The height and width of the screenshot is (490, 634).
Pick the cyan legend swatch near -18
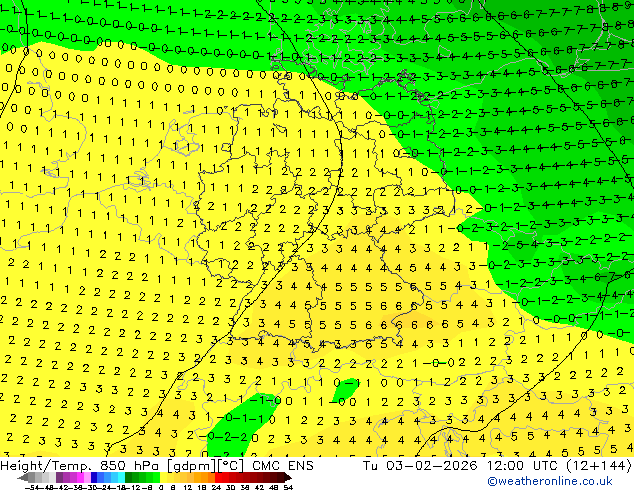pyautogui.click(x=121, y=477)
